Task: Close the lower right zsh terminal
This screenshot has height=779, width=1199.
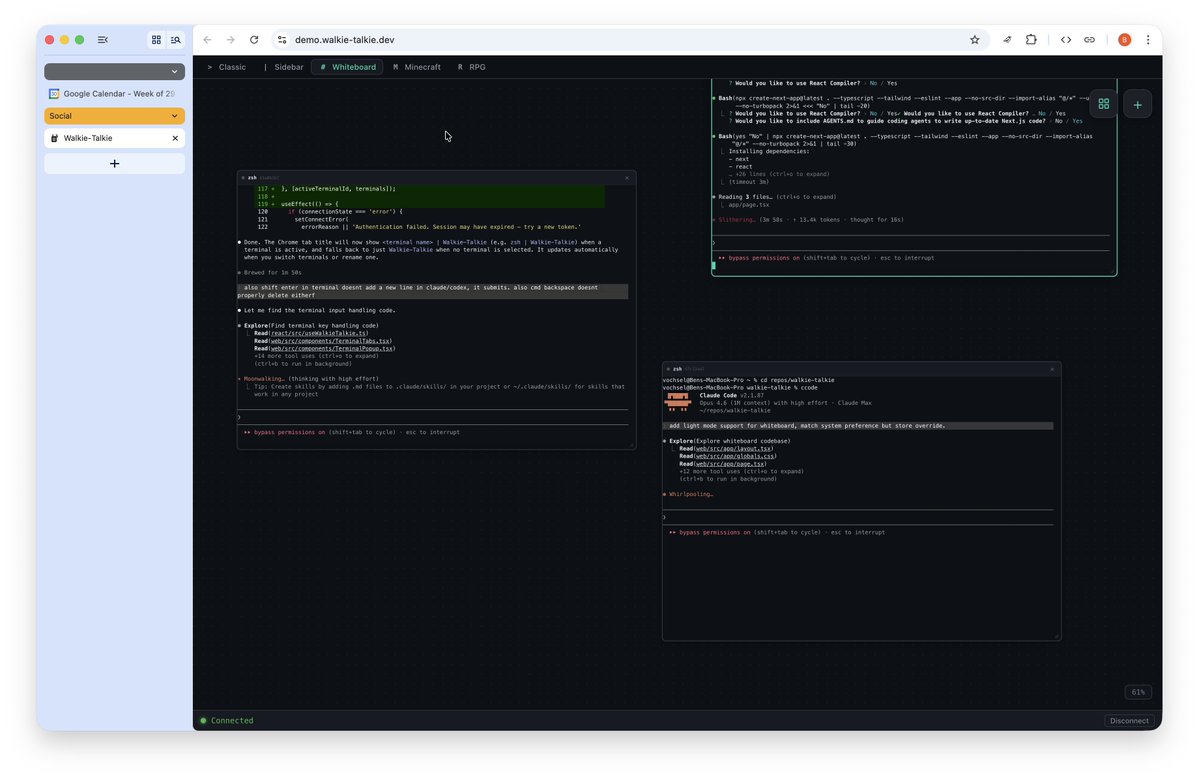Action: click(x=1052, y=369)
